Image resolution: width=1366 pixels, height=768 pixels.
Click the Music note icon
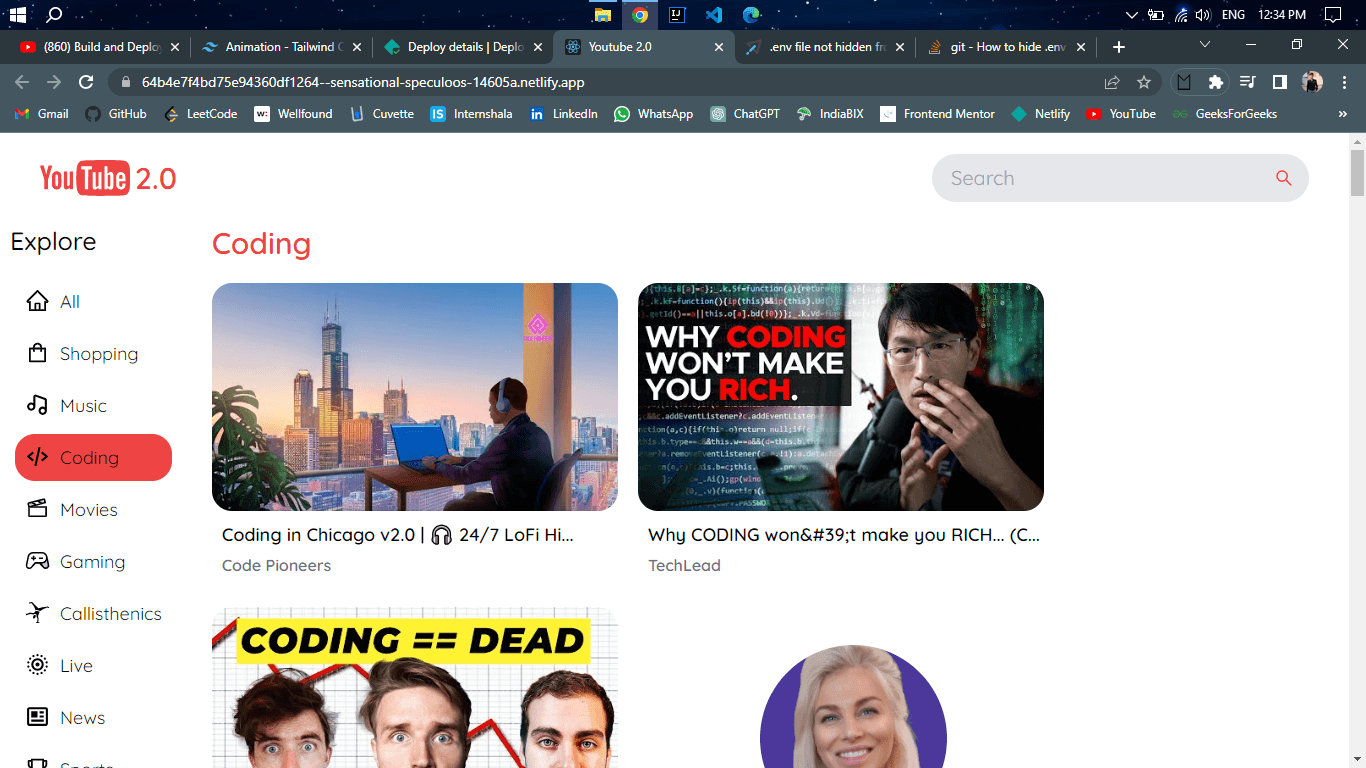tap(37, 405)
